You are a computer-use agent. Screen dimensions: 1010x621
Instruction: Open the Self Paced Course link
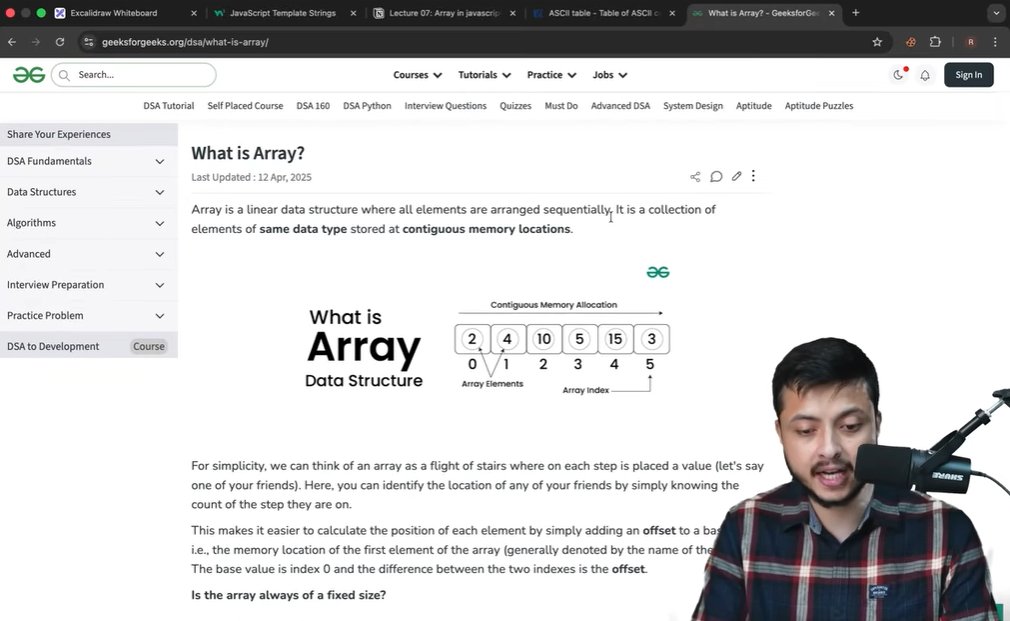245,106
